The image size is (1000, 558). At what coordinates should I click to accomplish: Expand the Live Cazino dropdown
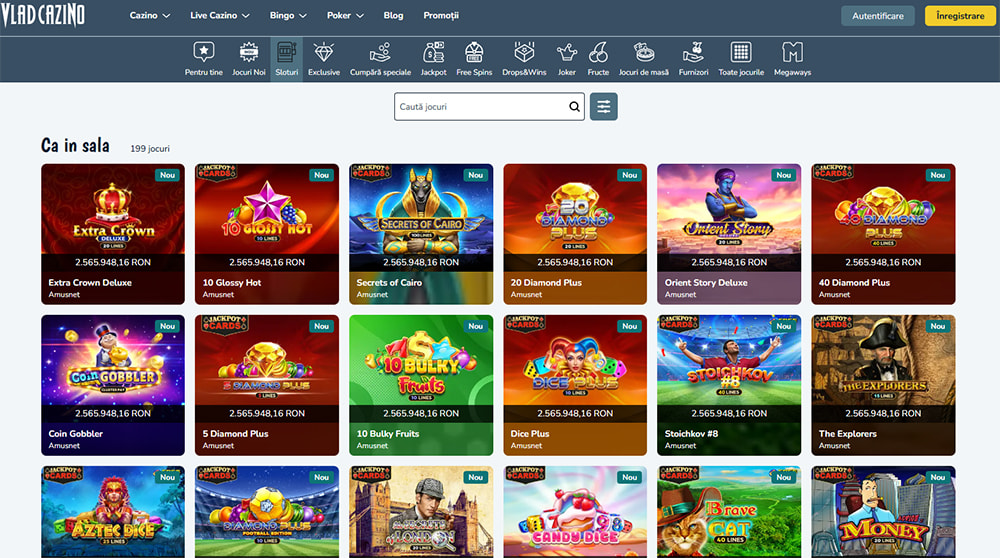(219, 16)
